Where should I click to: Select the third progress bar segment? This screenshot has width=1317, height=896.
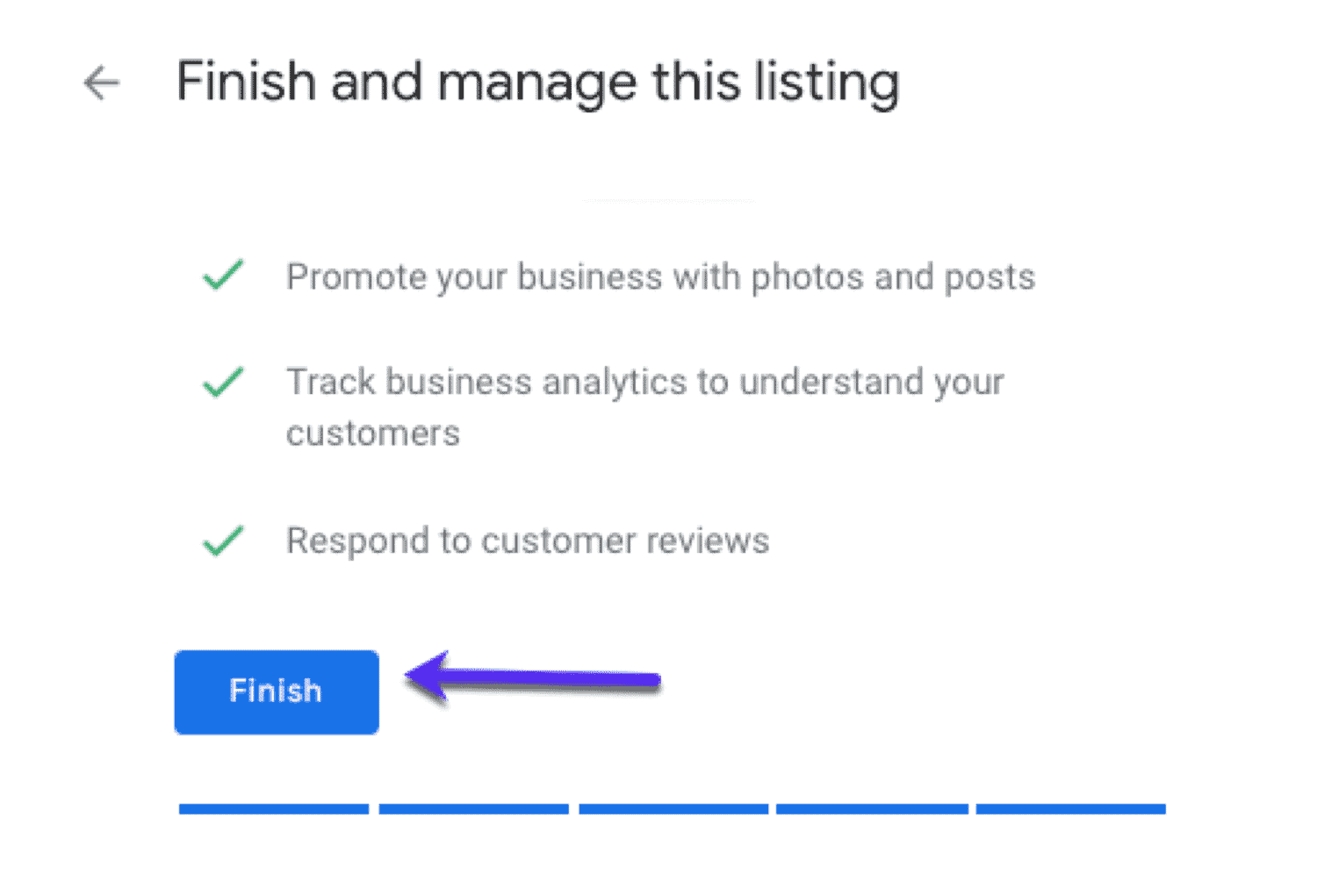(673, 809)
